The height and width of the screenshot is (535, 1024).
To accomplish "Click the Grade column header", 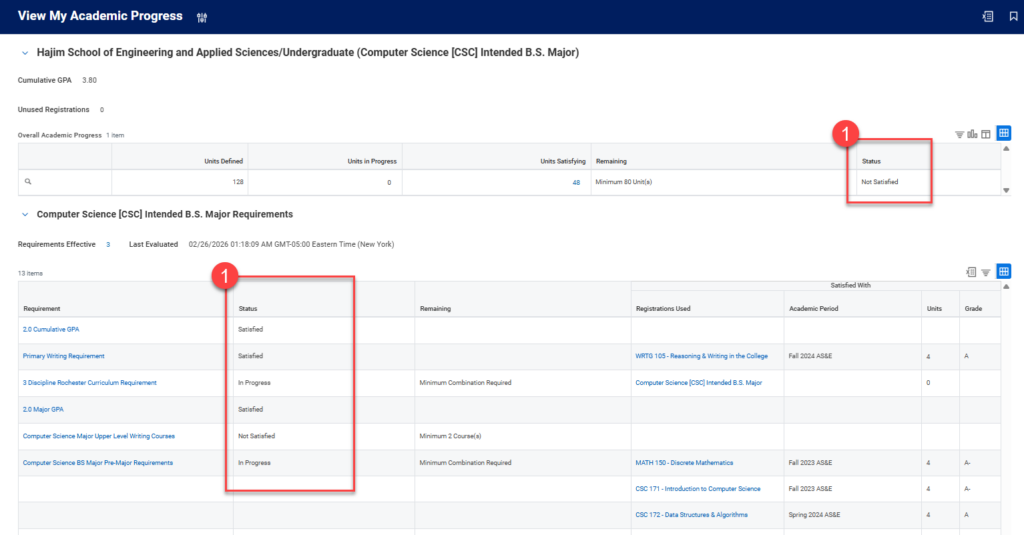I will point(973,308).
